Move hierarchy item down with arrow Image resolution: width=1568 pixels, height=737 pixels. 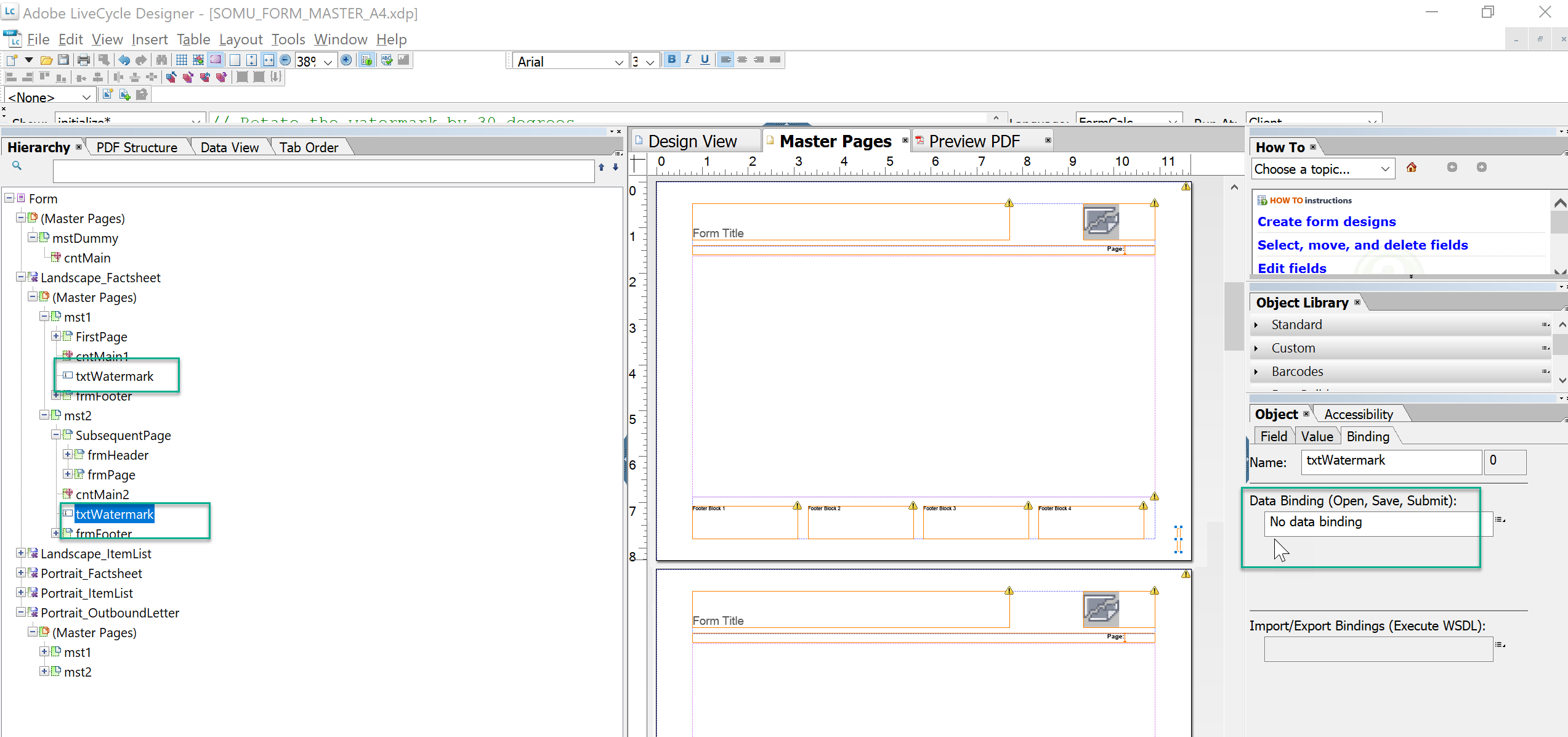click(x=615, y=167)
